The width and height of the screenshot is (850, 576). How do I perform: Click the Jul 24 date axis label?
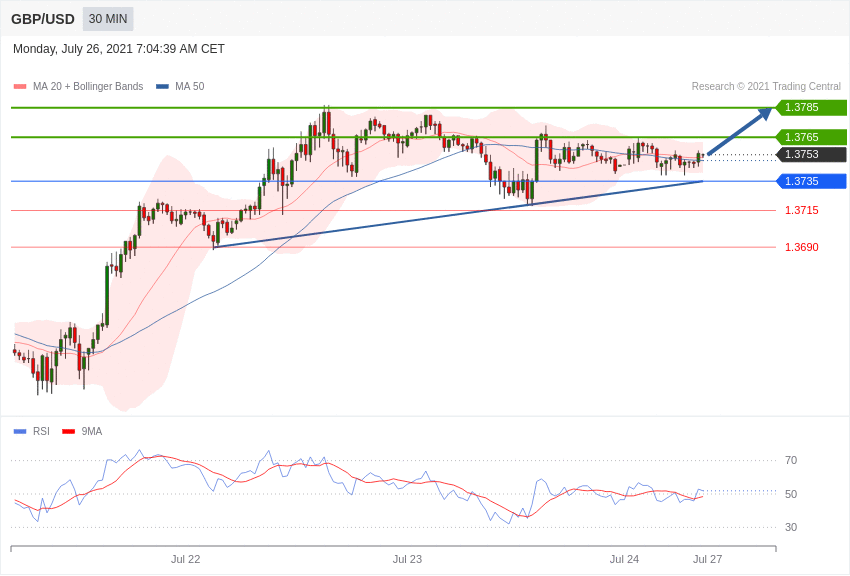(x=624, y=559)
